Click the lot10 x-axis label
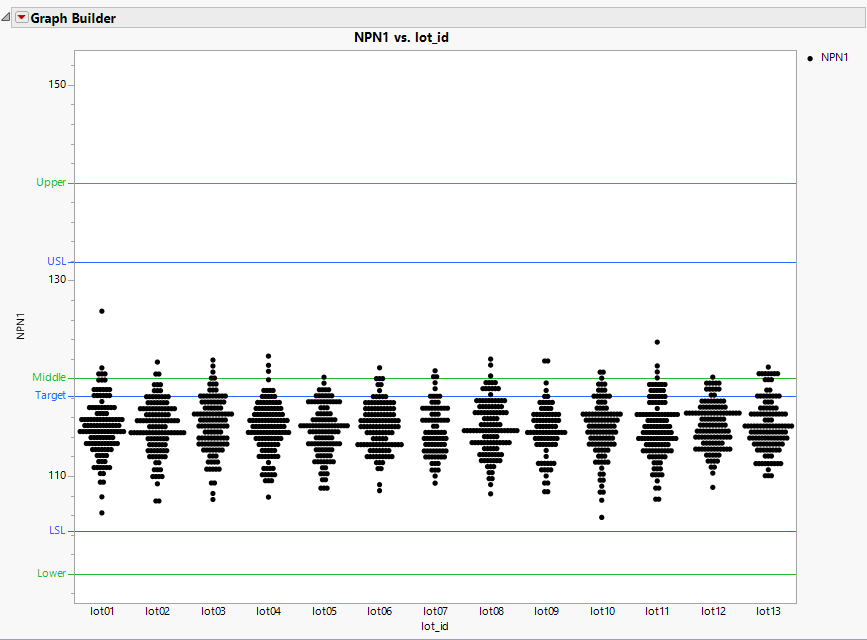Screen dimensions: 867x640 [x=602, y=611]
